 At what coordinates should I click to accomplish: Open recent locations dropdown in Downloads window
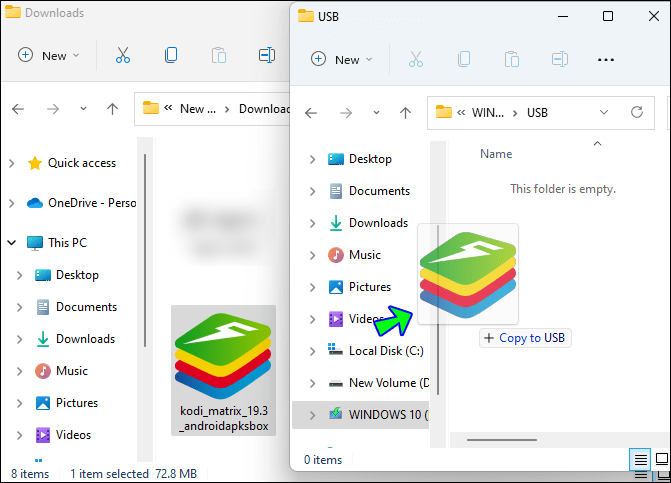click(83, 109)
